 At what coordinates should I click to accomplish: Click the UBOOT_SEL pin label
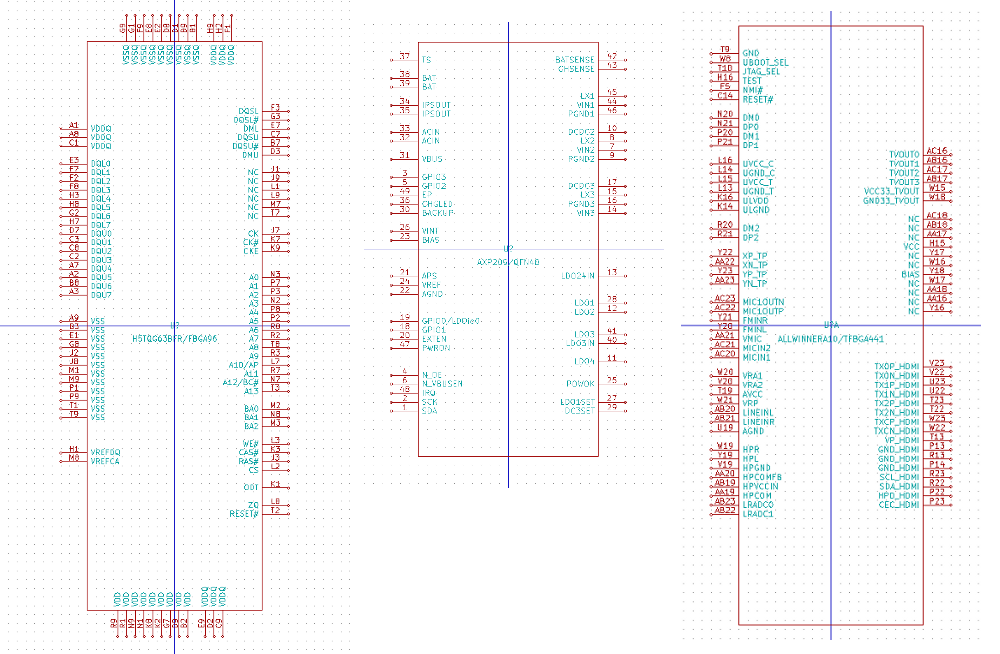pos(765,63)
